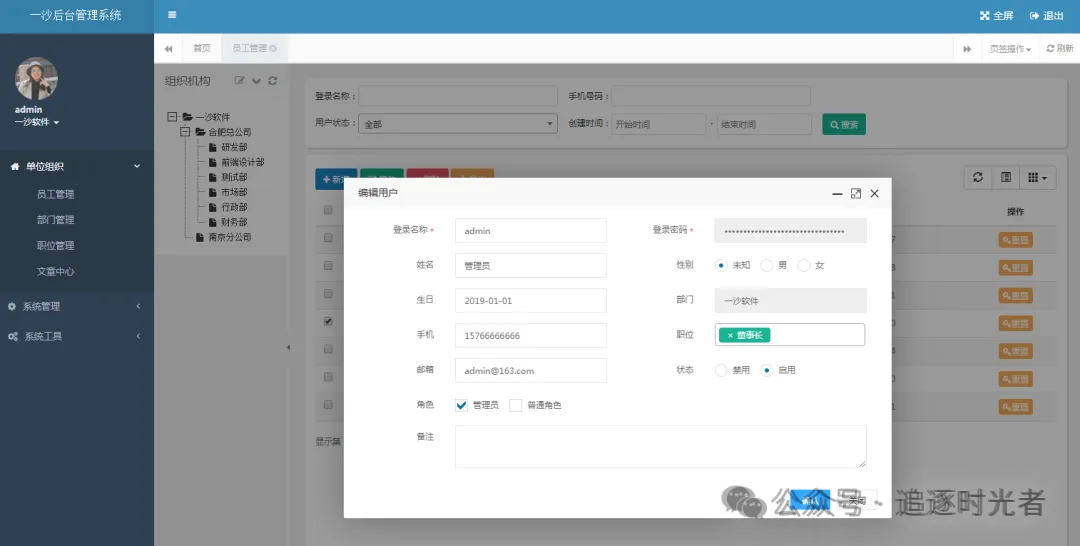The height and width of the screenshot is (546, 1080).
Task: Click the folder icon of 一沙软件 tree node
Action: [187, 117]
